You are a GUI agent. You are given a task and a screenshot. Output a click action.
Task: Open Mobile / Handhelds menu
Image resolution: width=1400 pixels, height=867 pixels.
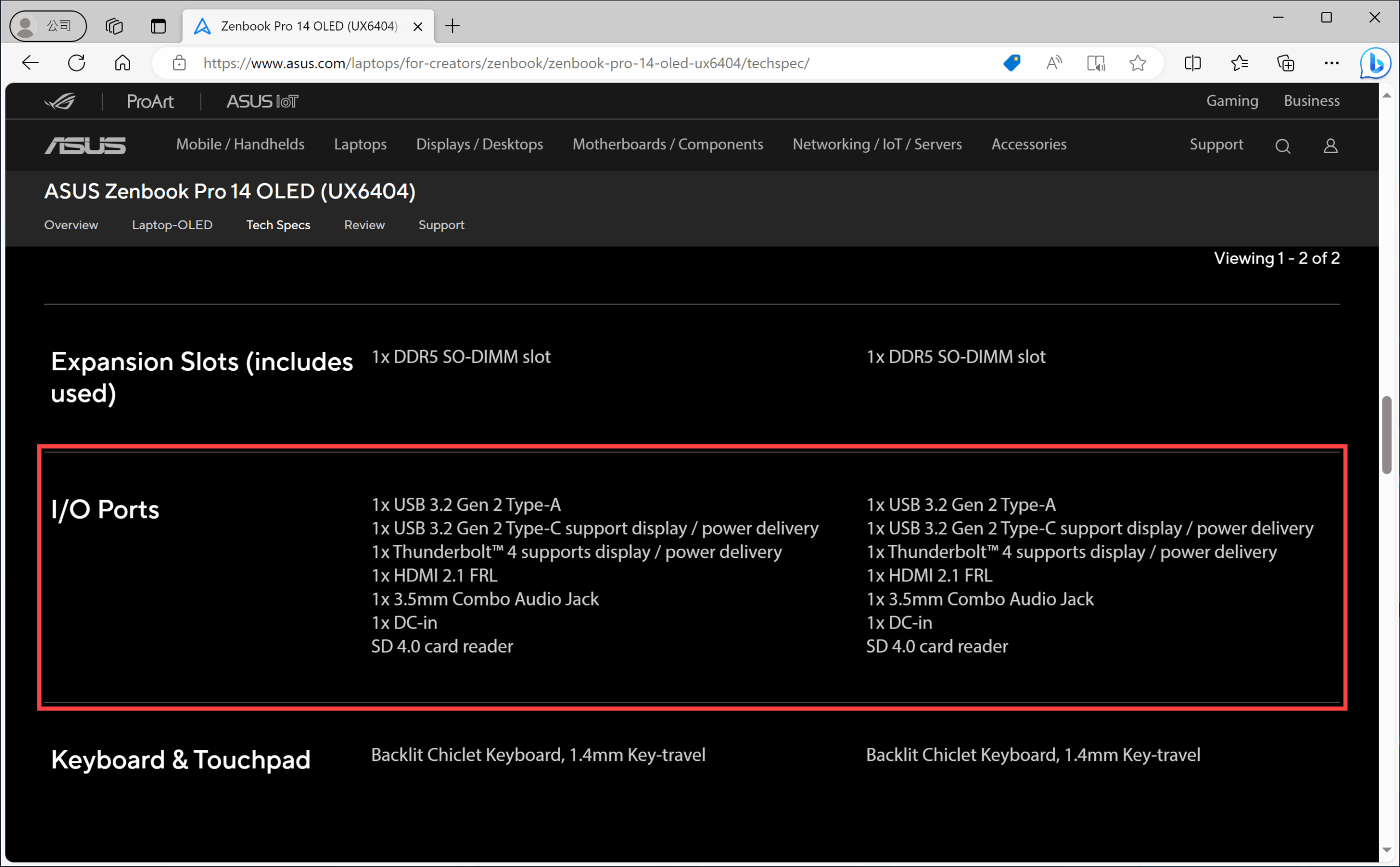pos(240,144)
